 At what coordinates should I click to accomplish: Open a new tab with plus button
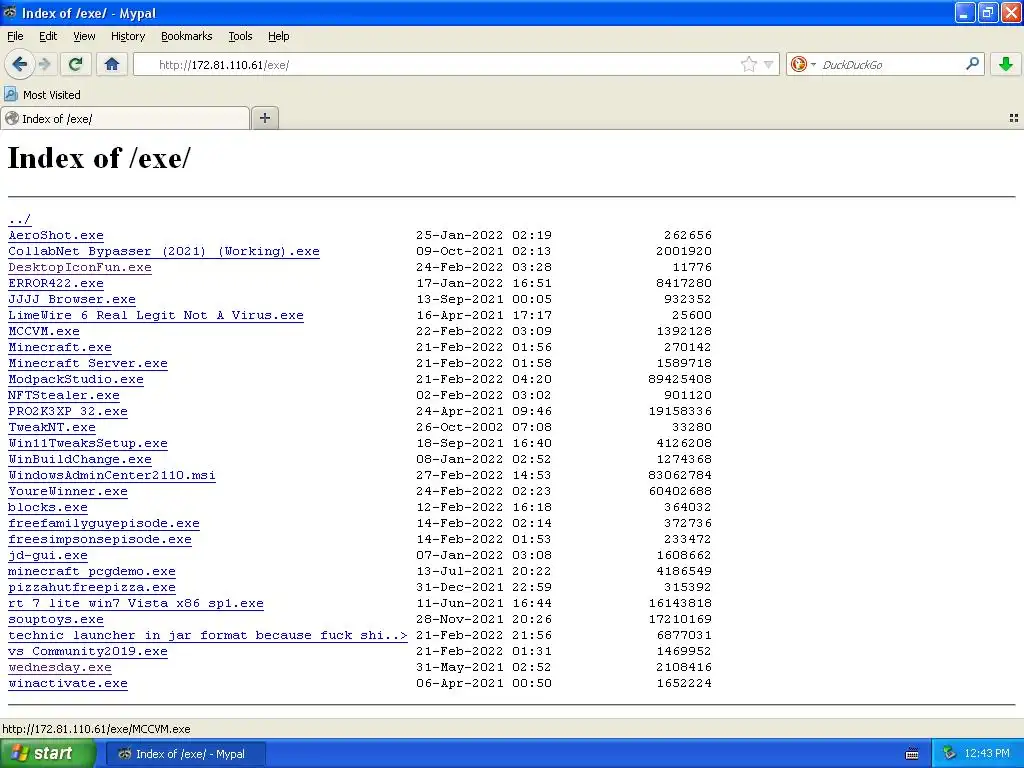point(264,118)
